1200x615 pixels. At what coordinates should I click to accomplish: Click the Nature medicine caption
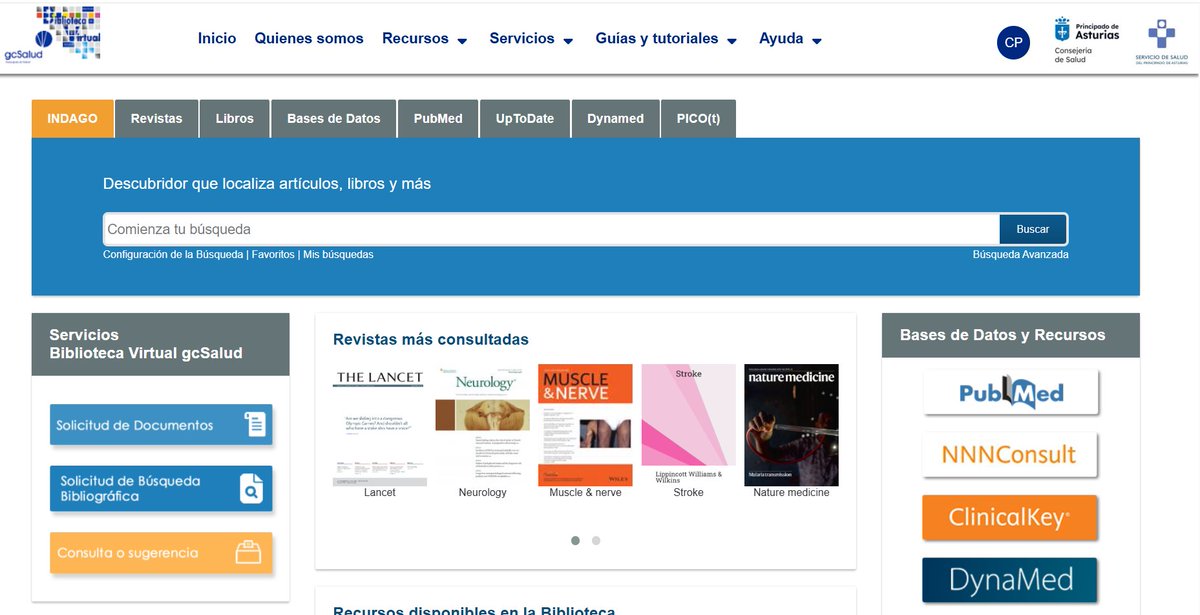click(x=792, y=493)
